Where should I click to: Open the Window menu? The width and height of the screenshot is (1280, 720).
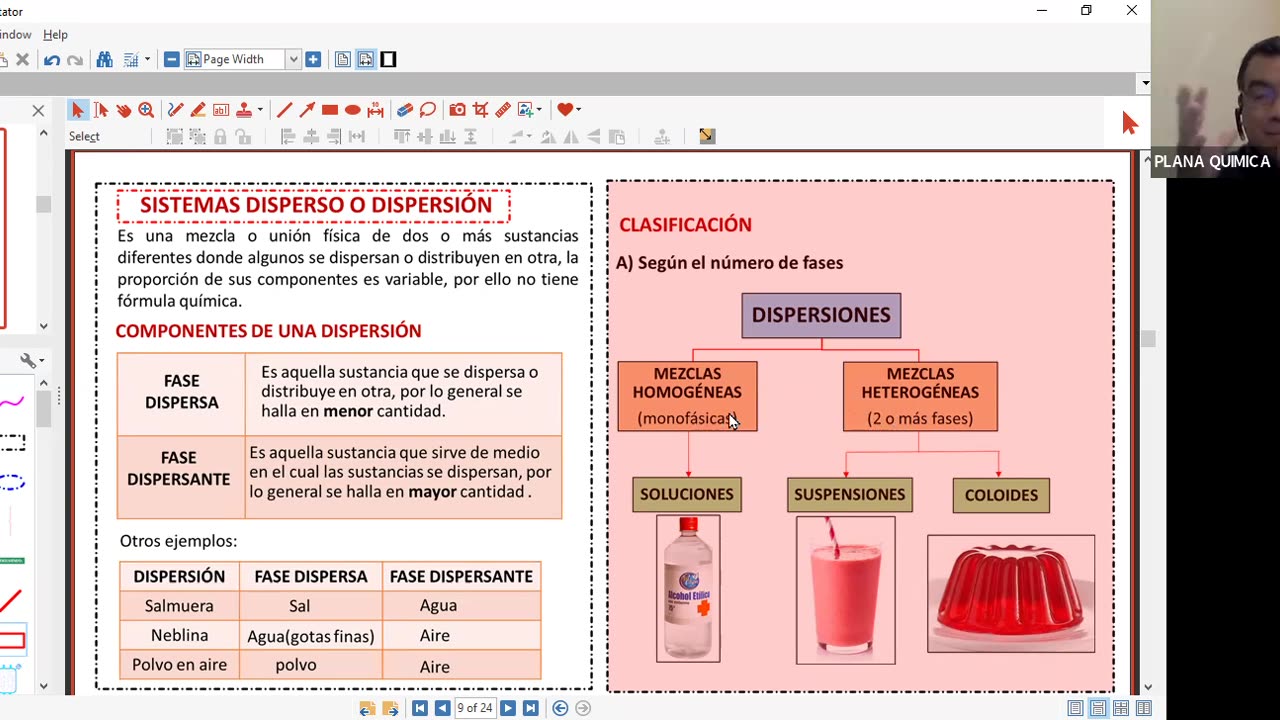(x=14, y=35)
